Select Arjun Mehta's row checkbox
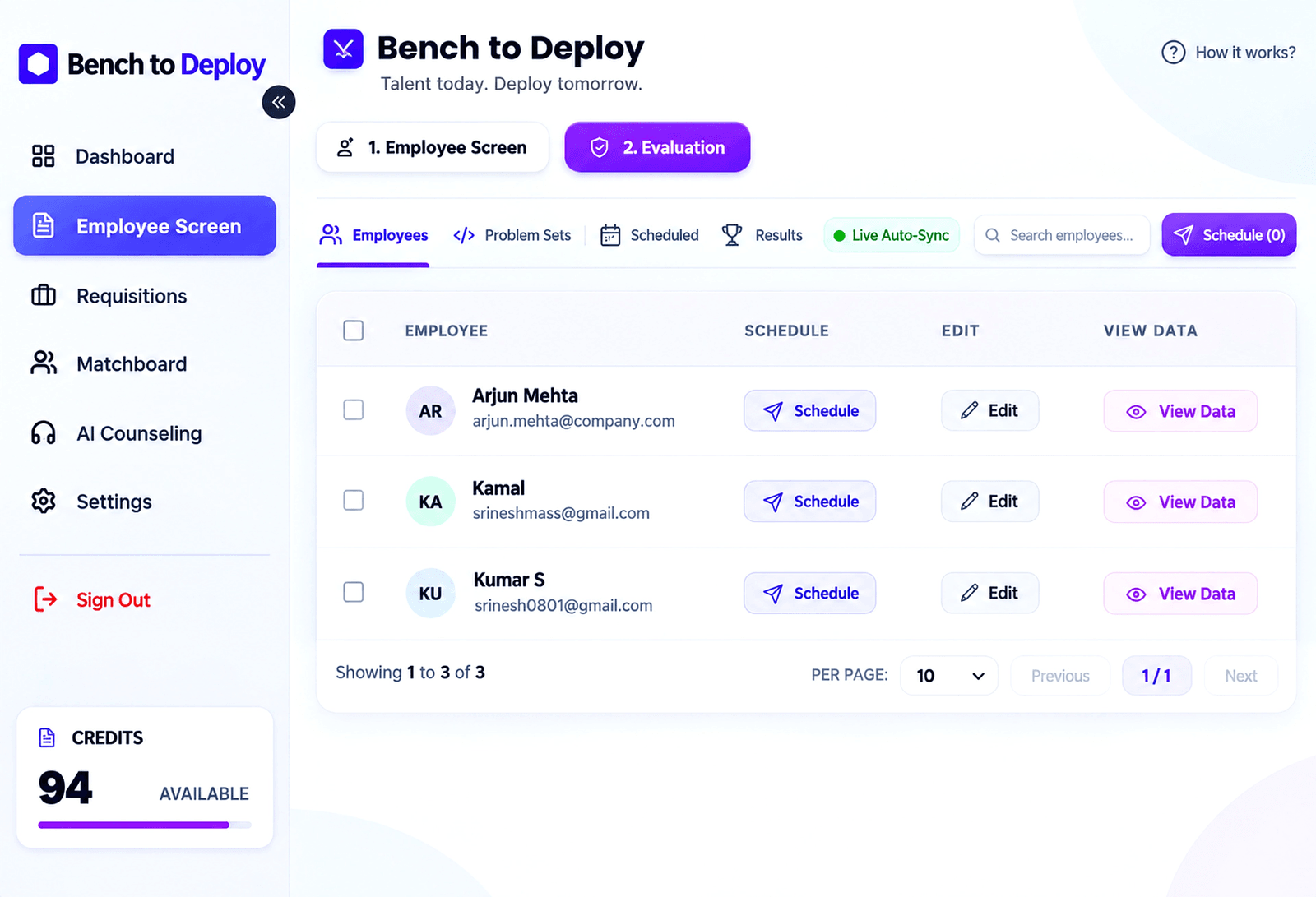The height and width of the screenshot is (897, 1316). pos(354,409)
